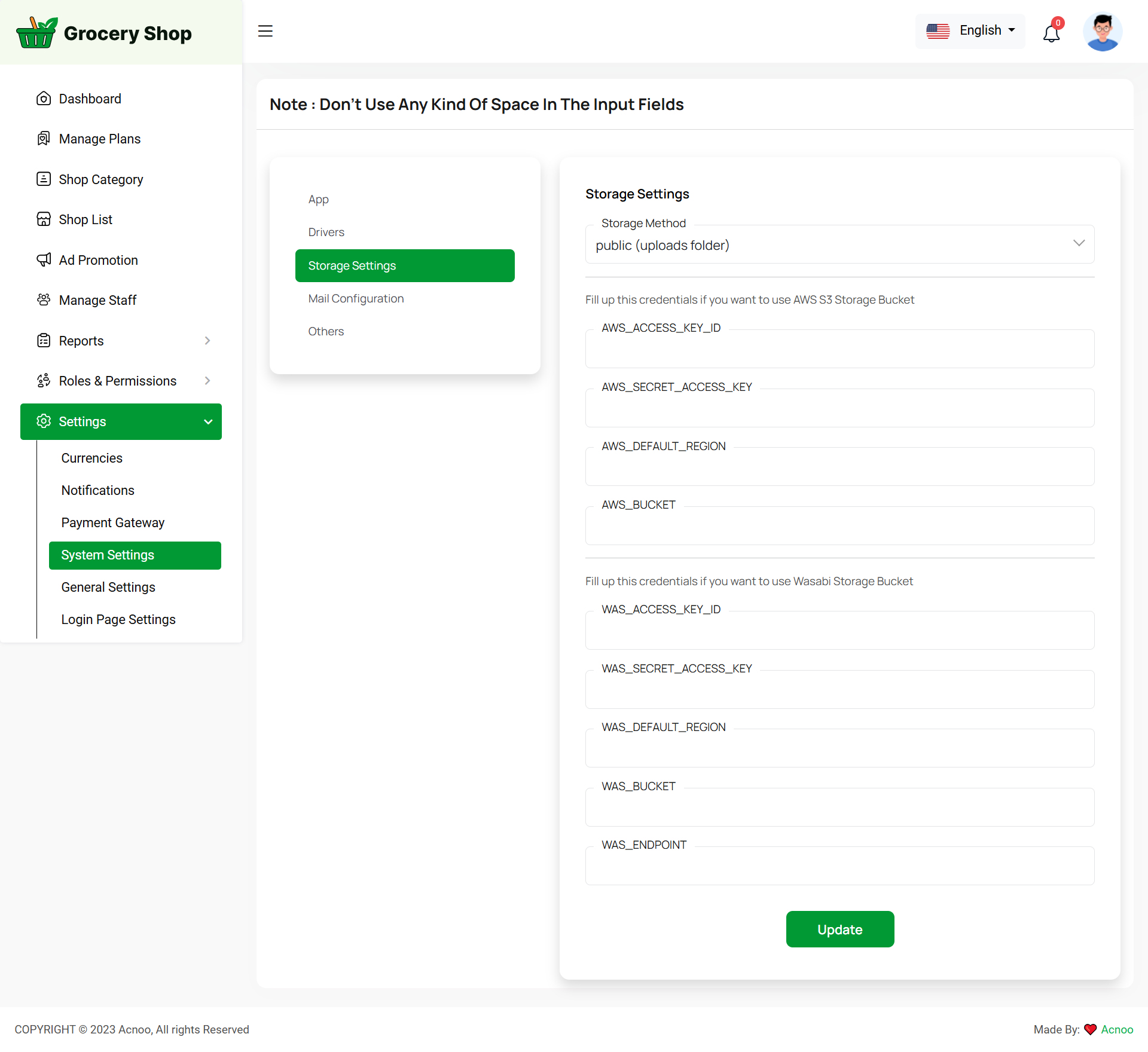The width and height of the screenshot is (1148, 1052).
Task: Click the AWS_ACCESS_KEY_ID input field
Action: 839,350
